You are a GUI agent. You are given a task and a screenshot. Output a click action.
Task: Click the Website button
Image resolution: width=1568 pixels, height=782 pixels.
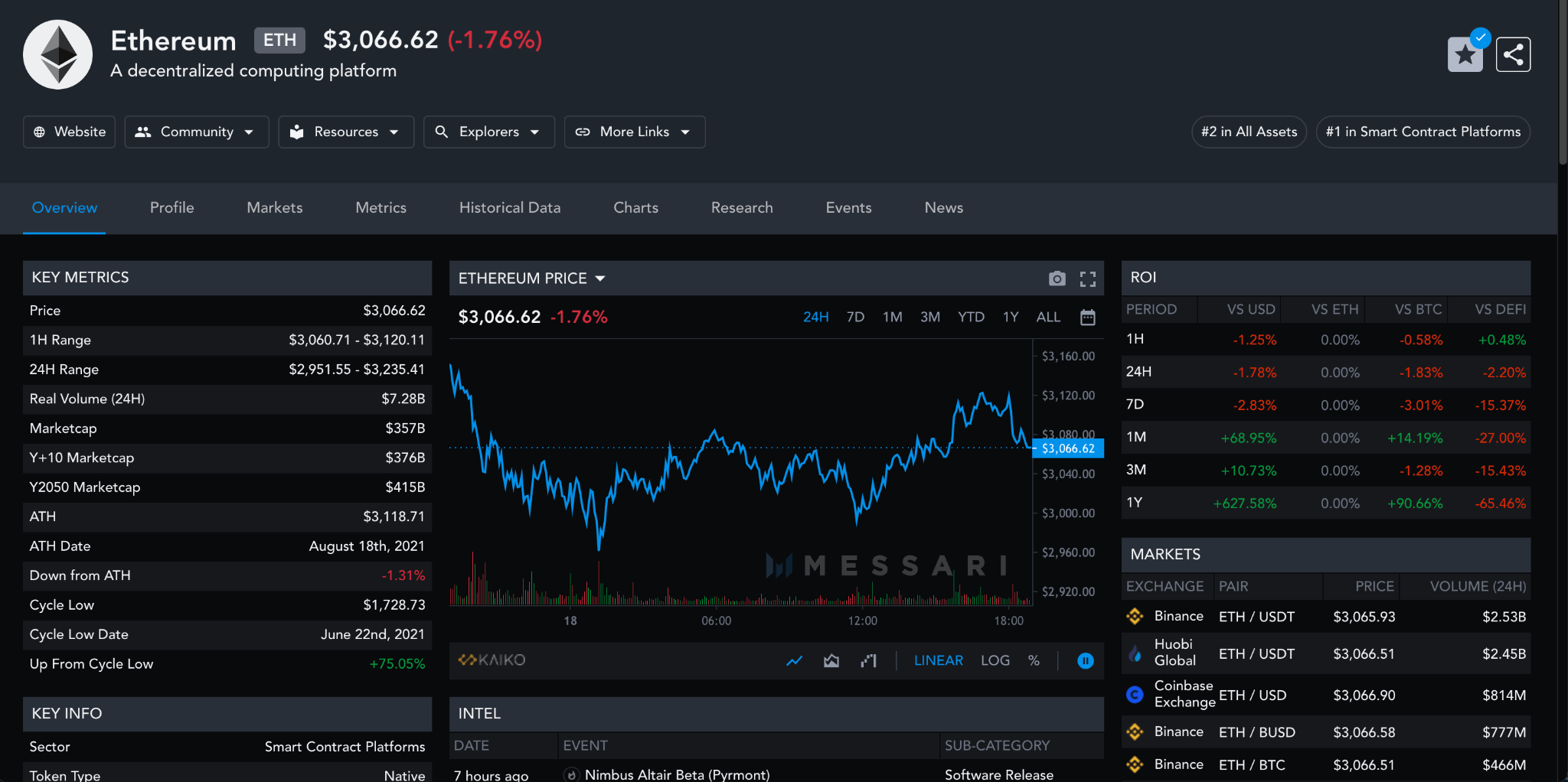(69, 132)
